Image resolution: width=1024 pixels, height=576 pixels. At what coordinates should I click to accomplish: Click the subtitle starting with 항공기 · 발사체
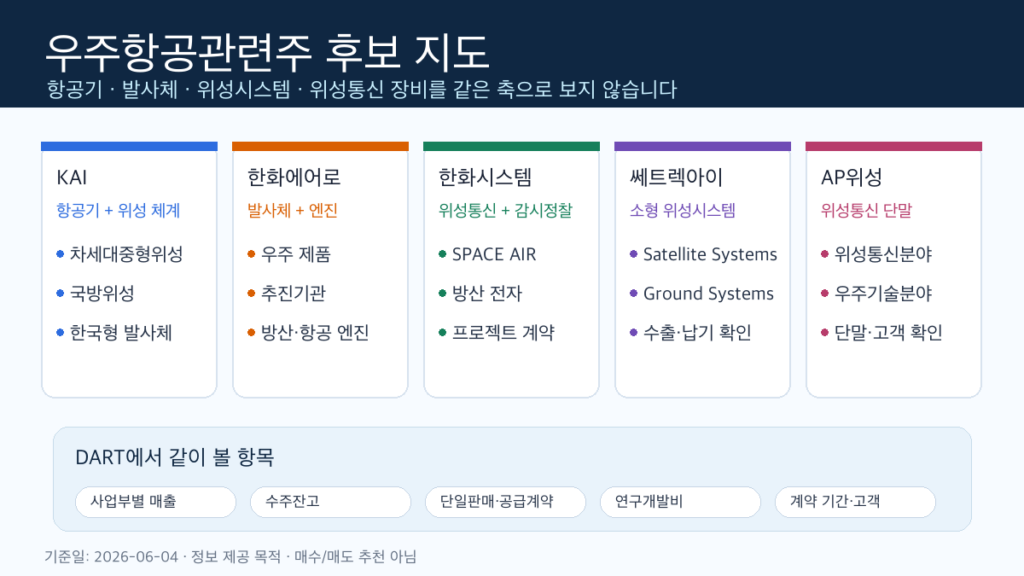point(361,89)
